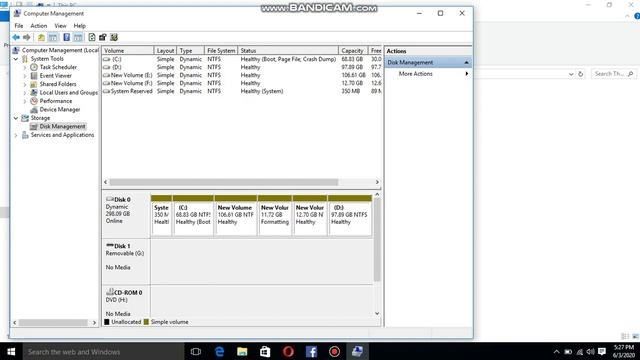
Task: Sort by the Status column header
Action: point(288,51)
